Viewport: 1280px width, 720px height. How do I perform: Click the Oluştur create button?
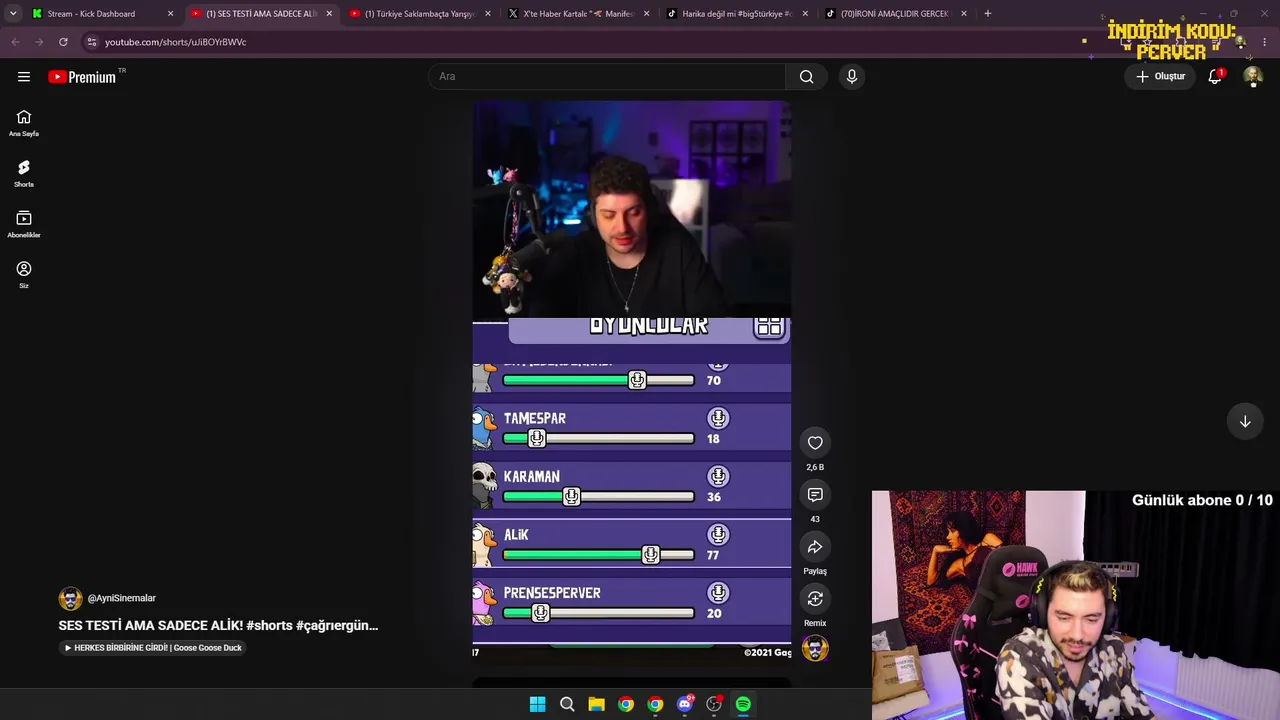(1160, 76)
